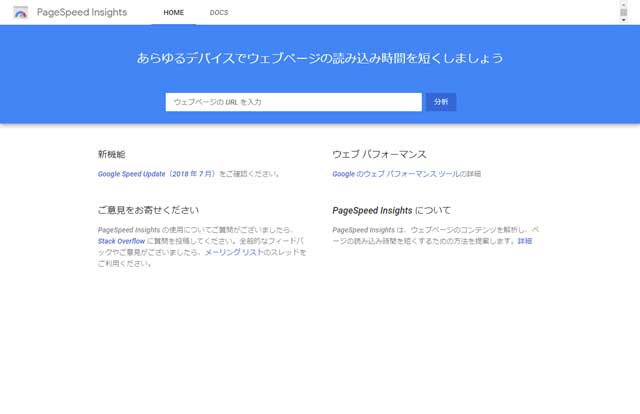Screen dimensions: 640x414
Task: Open the Google Speed Update link
Action: point(156,174)
